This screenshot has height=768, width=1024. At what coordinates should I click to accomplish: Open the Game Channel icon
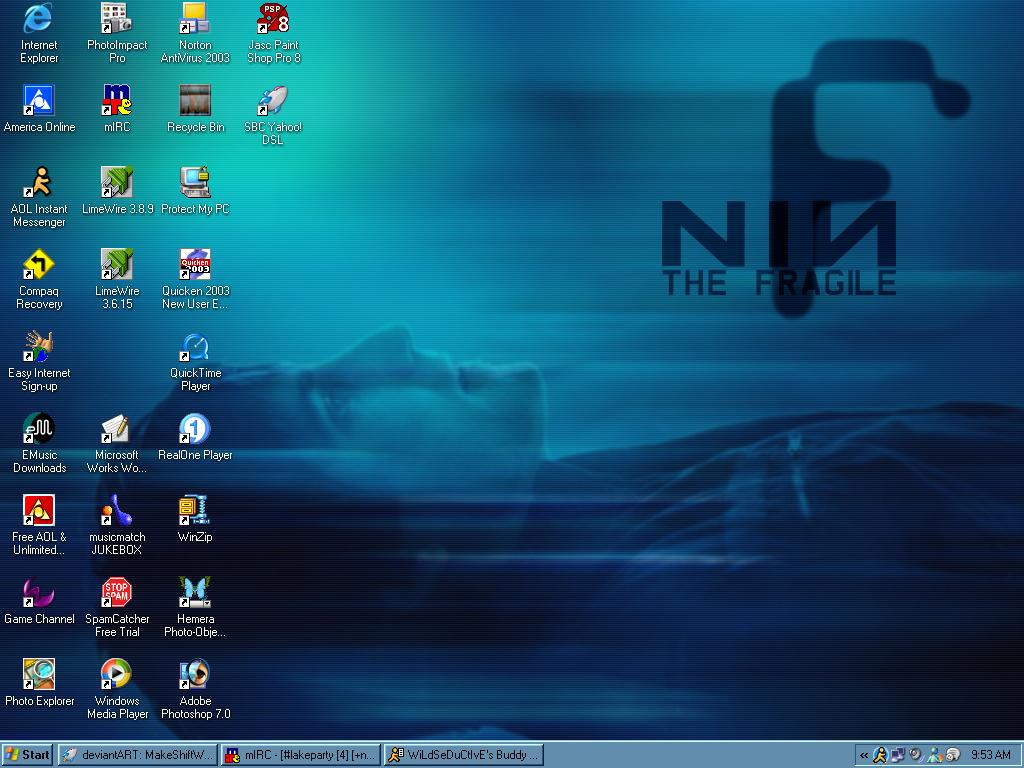click(39, 592)
